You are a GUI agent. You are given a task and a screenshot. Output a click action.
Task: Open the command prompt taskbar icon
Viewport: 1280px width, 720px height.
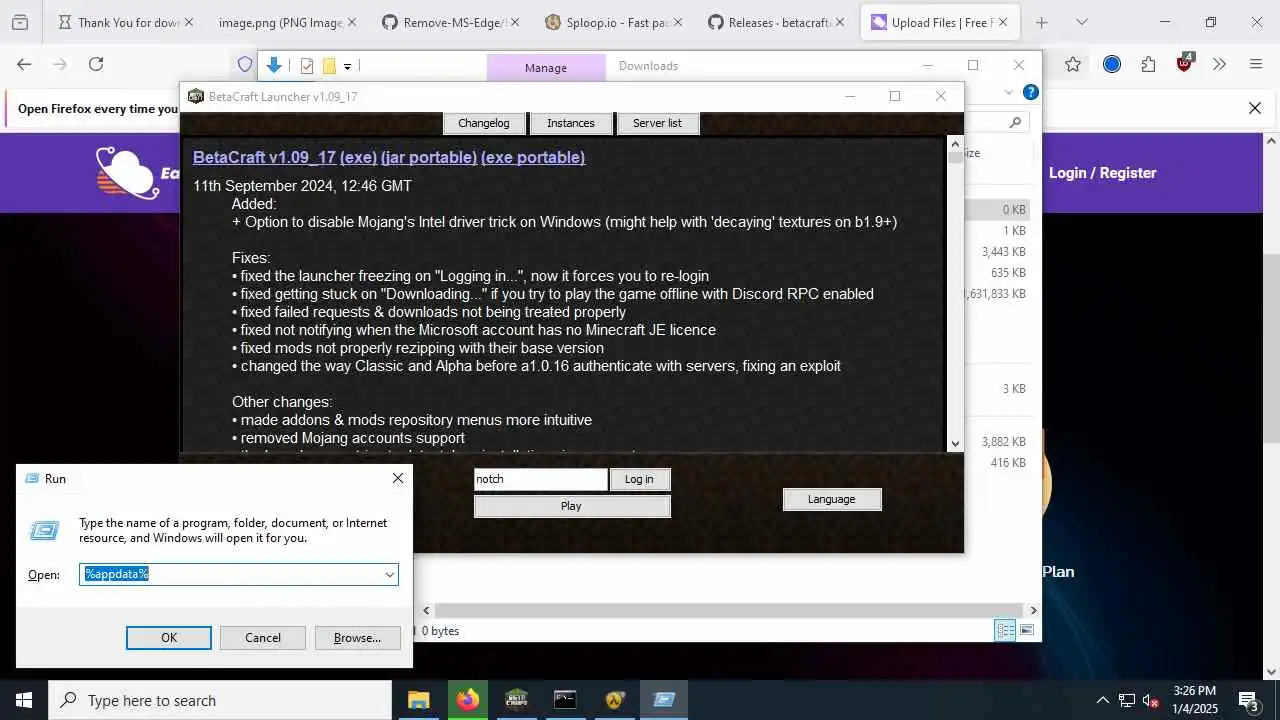click(565, 700)
